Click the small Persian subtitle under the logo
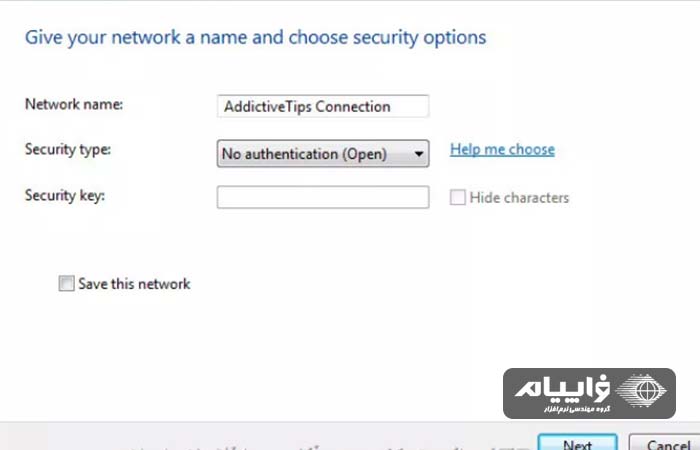The width and height of the screenshot is (700, 450). pyautogui.click(x=577, y=409)
